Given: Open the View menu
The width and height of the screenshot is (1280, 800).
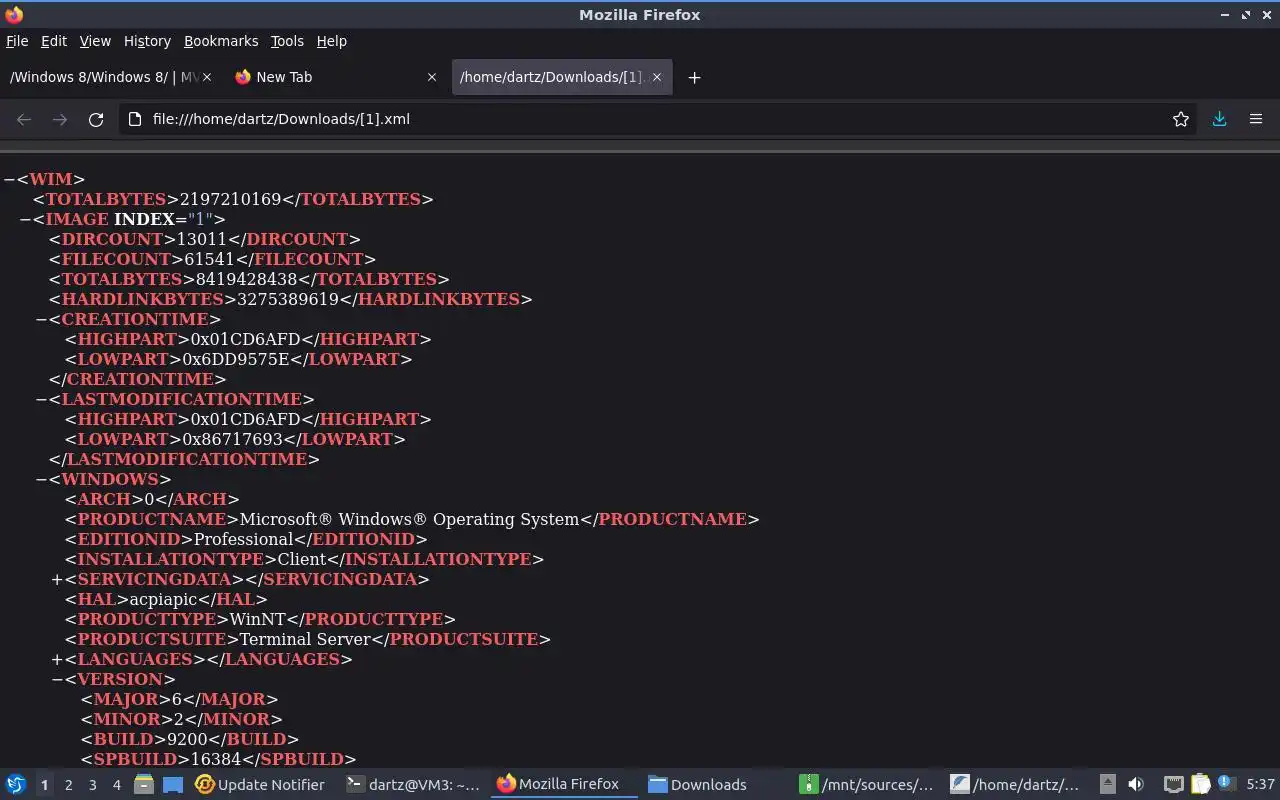Looking at the screenshot, I should tap(95, 41).
